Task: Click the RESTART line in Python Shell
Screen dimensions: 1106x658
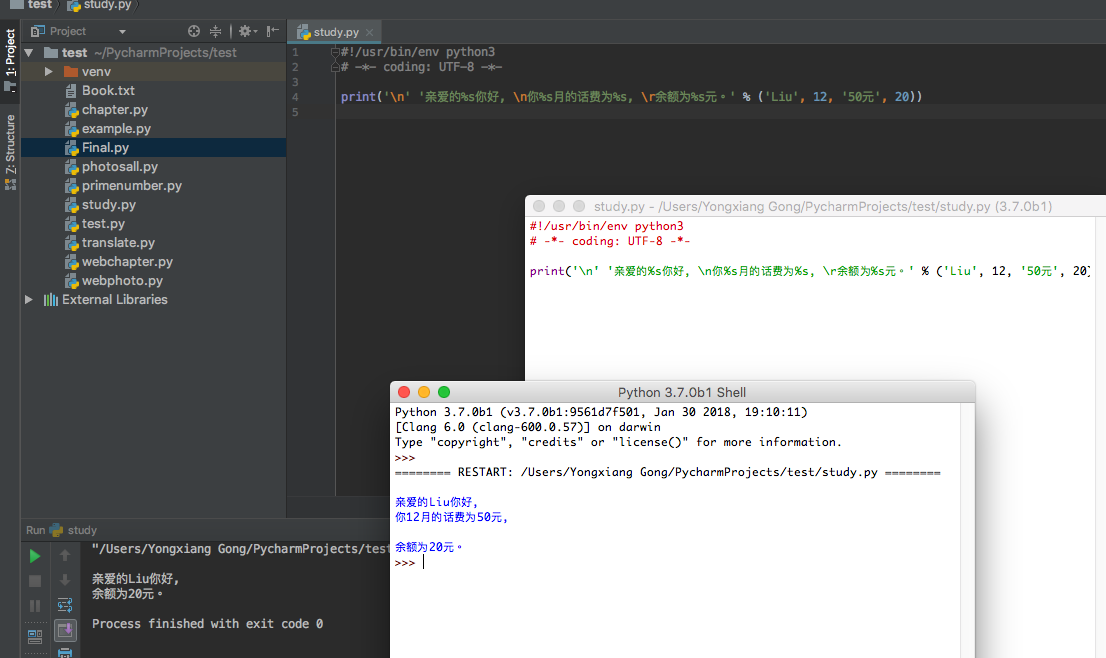Action: (x=667, y=473)
